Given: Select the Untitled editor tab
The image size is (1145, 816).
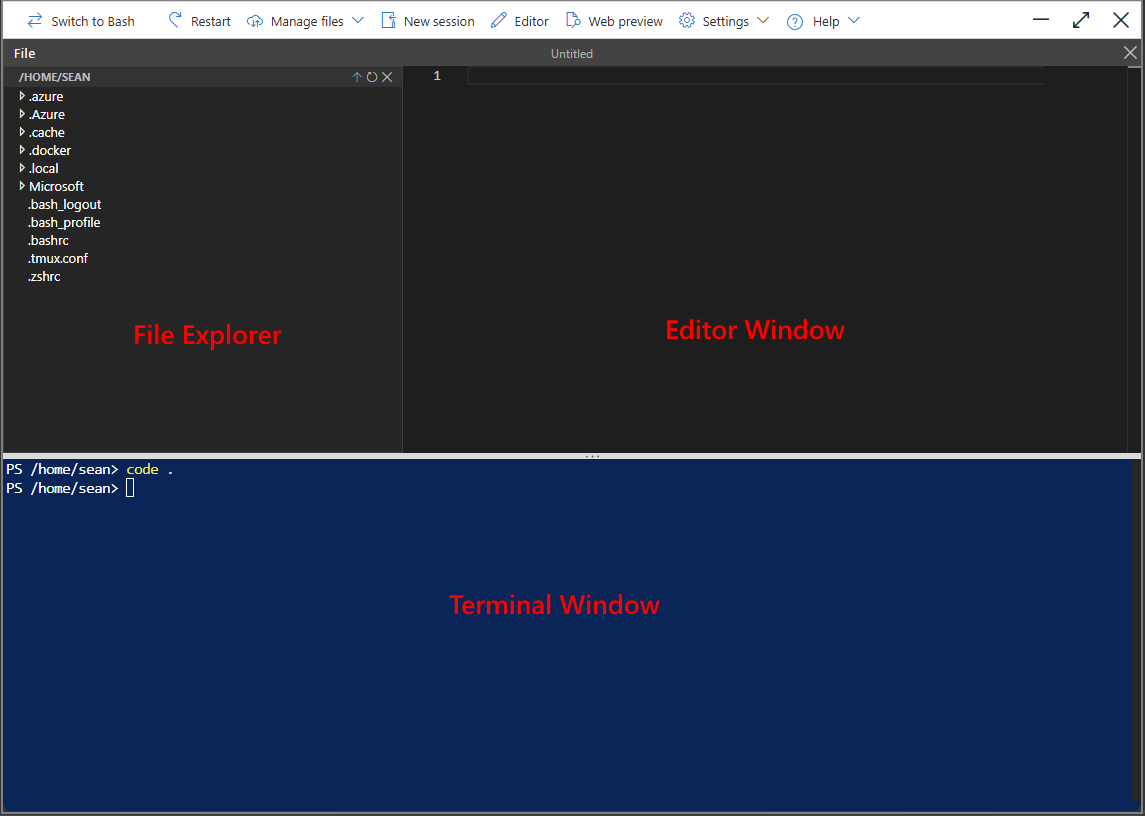Looking at the screenshot, I should (571, 53).
